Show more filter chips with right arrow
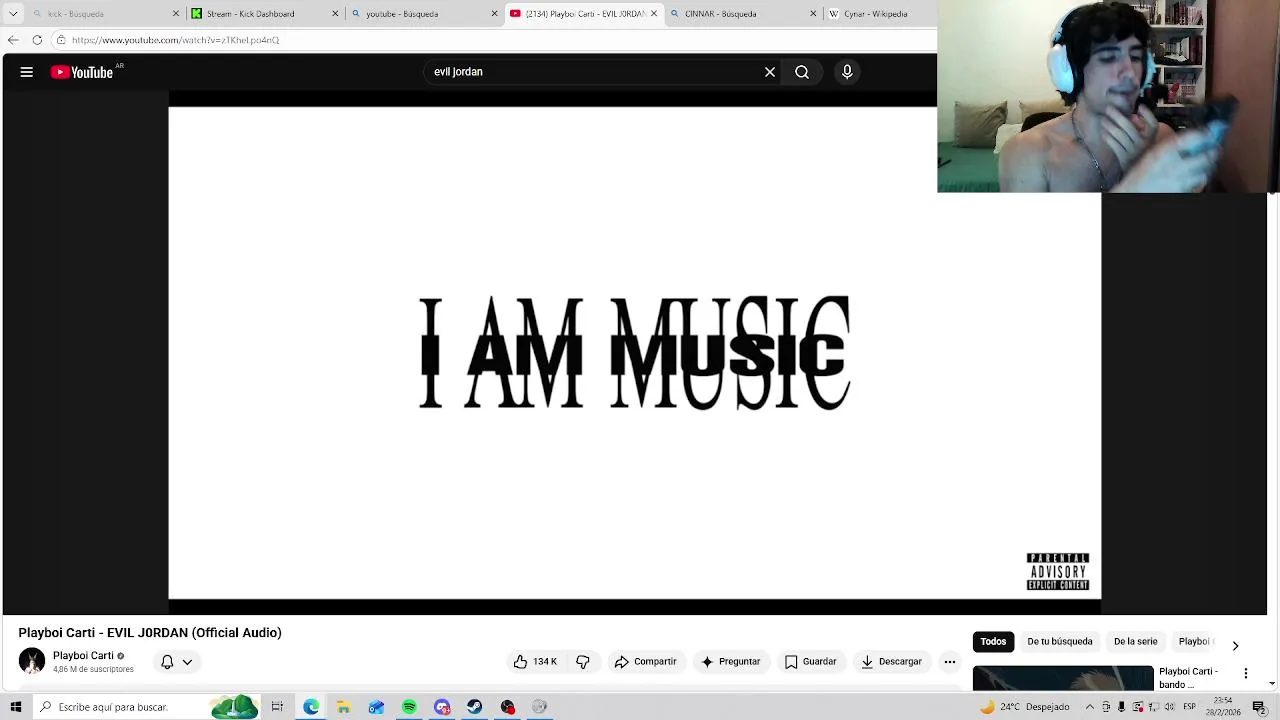This screenshot has width=1280, height=720. [1235, 646]
